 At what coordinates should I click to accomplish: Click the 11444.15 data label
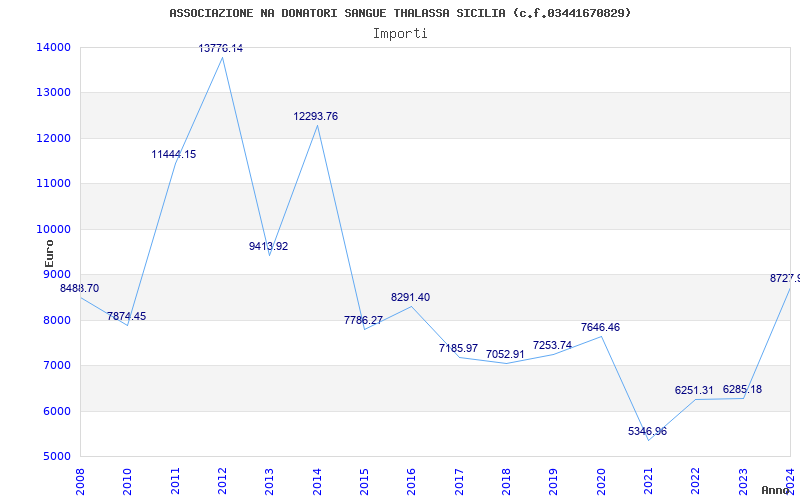tap(173, 154)
